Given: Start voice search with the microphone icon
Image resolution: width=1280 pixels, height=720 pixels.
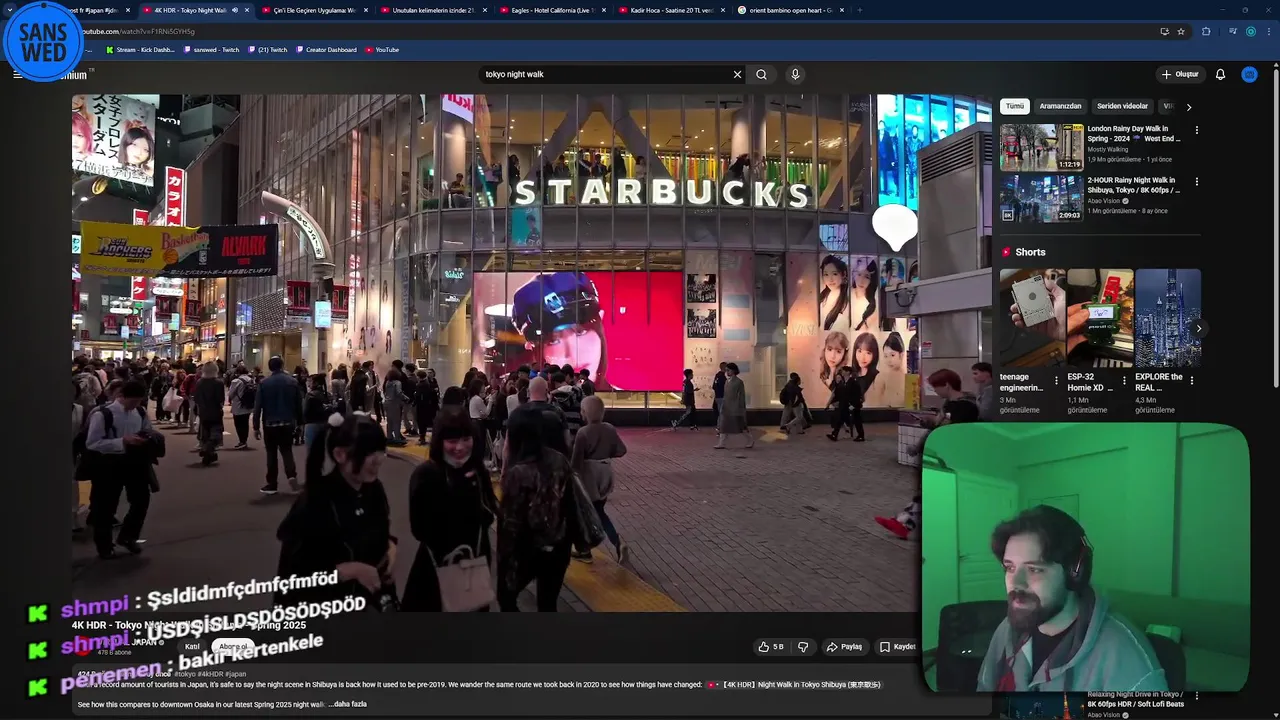Looking at the screenshot, I should point(795,74).
